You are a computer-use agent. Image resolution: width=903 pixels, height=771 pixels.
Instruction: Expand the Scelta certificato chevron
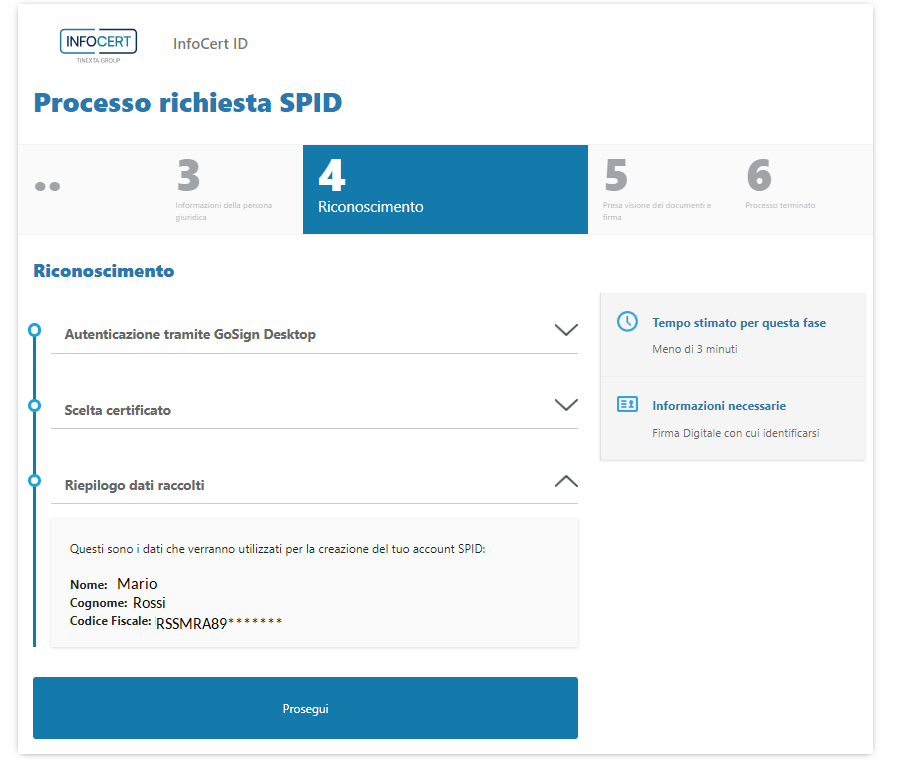point(566,405)
